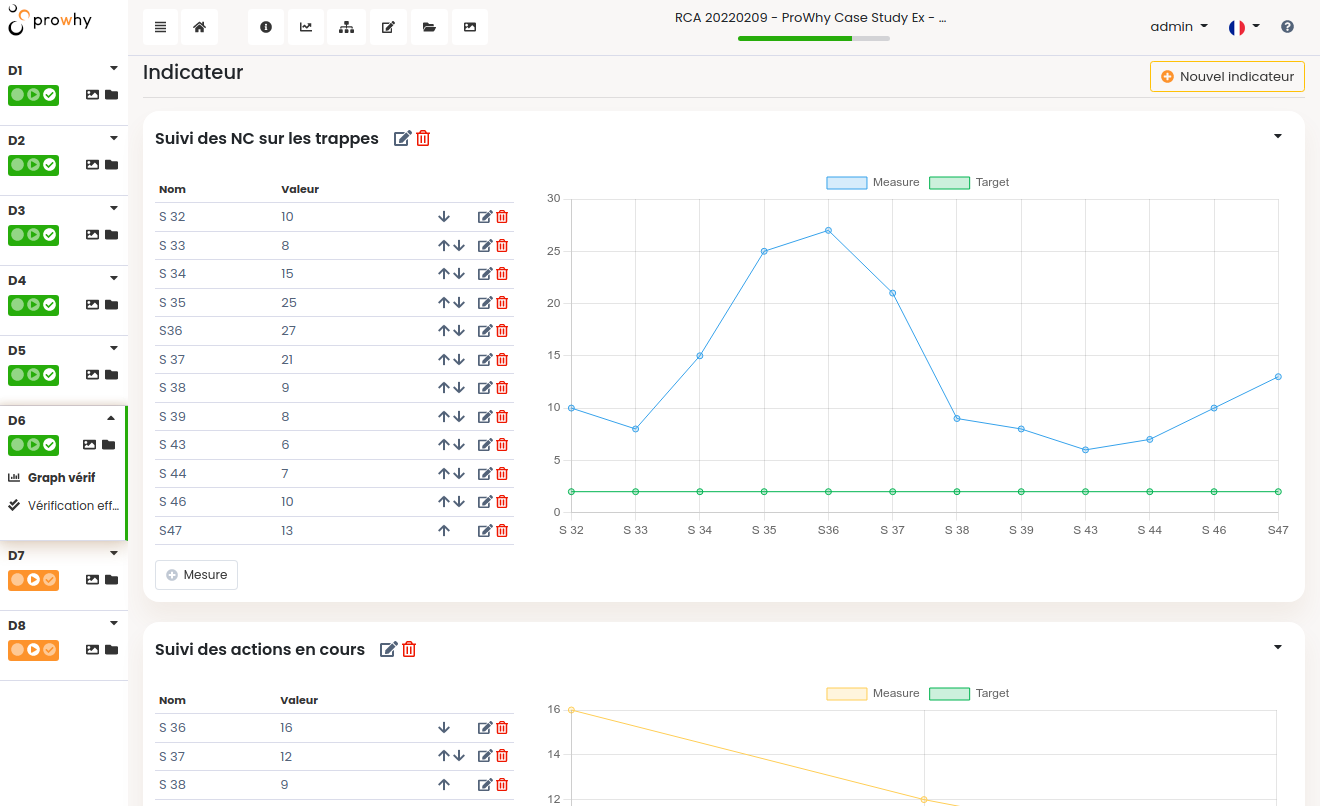Open the image toolbar icon
Viewport: 1320px width, 806px height.
coord(469,27)
